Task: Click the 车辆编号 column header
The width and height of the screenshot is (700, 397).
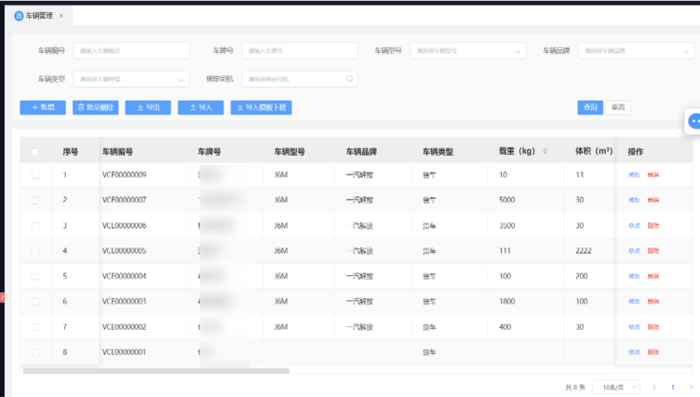Action: coord(117,152)
